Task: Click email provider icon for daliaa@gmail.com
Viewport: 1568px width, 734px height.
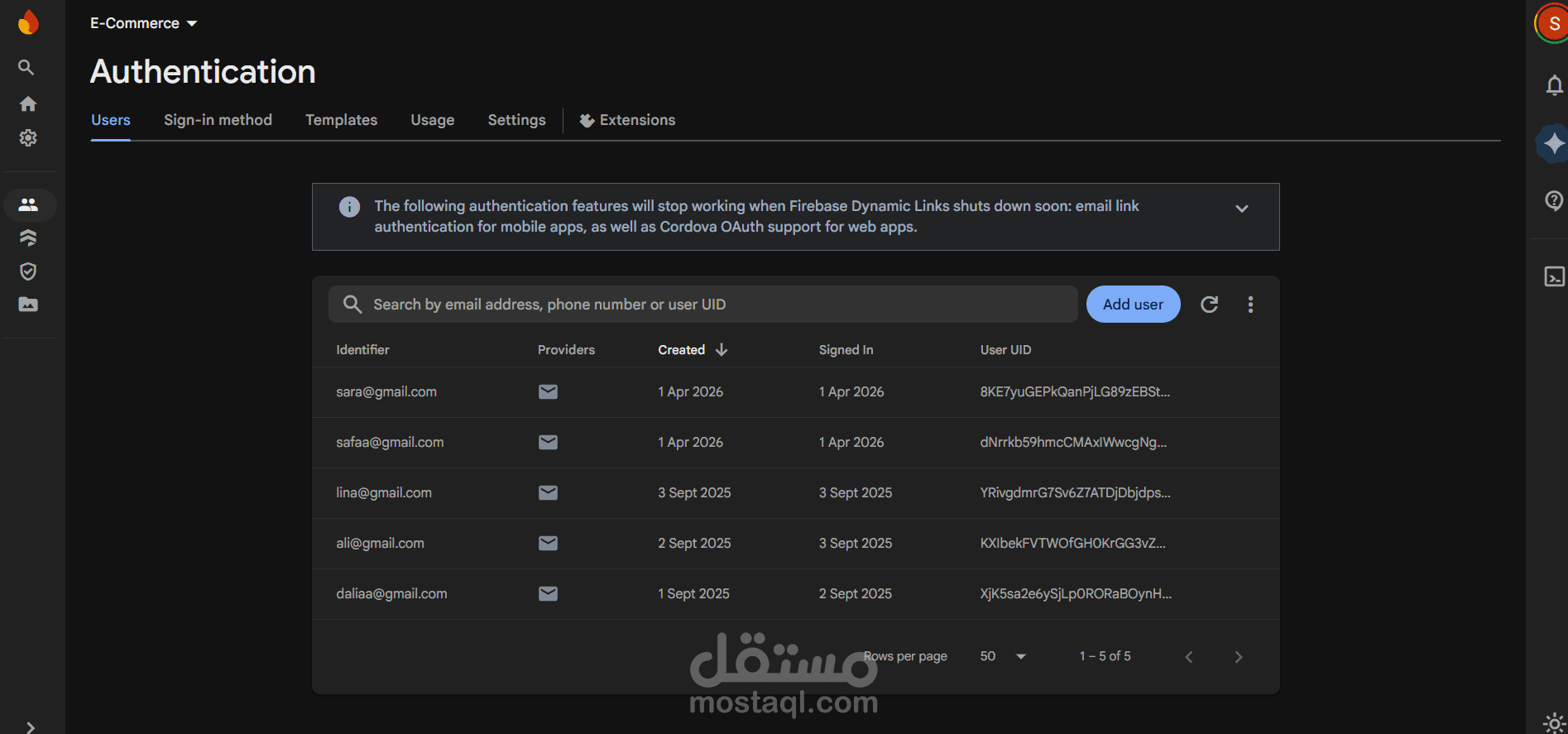Action: coord(548,593)
